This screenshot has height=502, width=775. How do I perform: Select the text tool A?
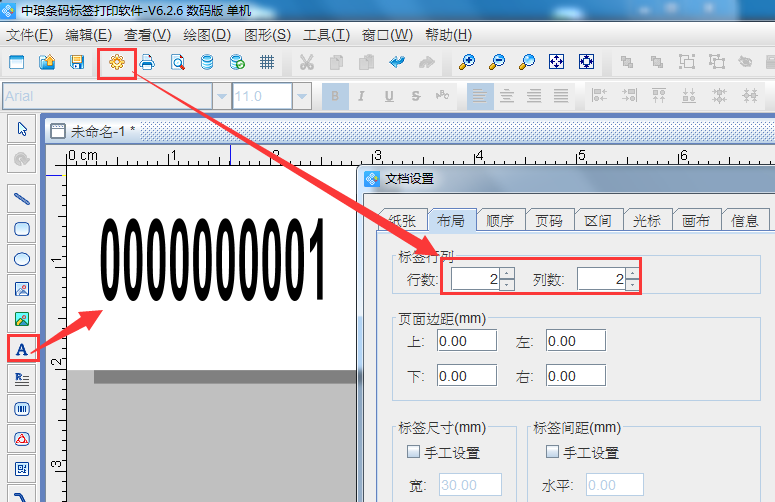22,349
